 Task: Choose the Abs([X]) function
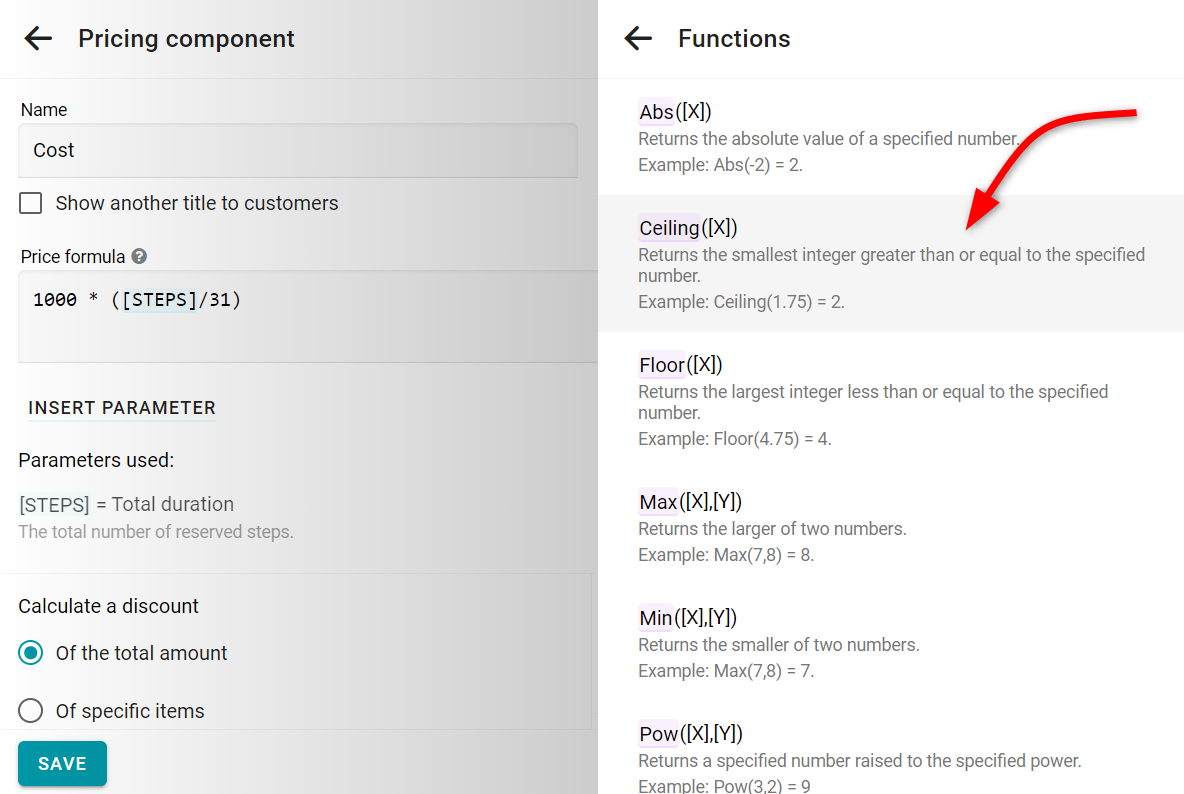point(675,112)
